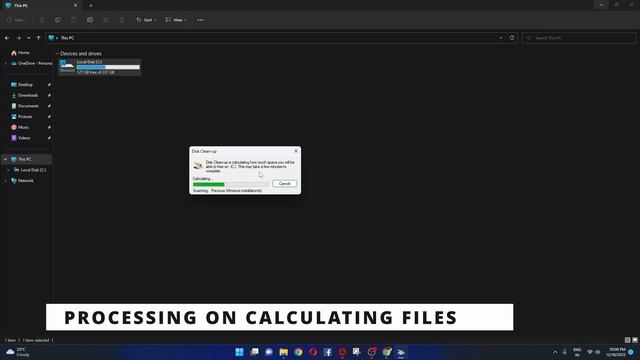Switch to details view in status bar
The width and height of the screenshot is (640, 360).
(x=627, y=340)
